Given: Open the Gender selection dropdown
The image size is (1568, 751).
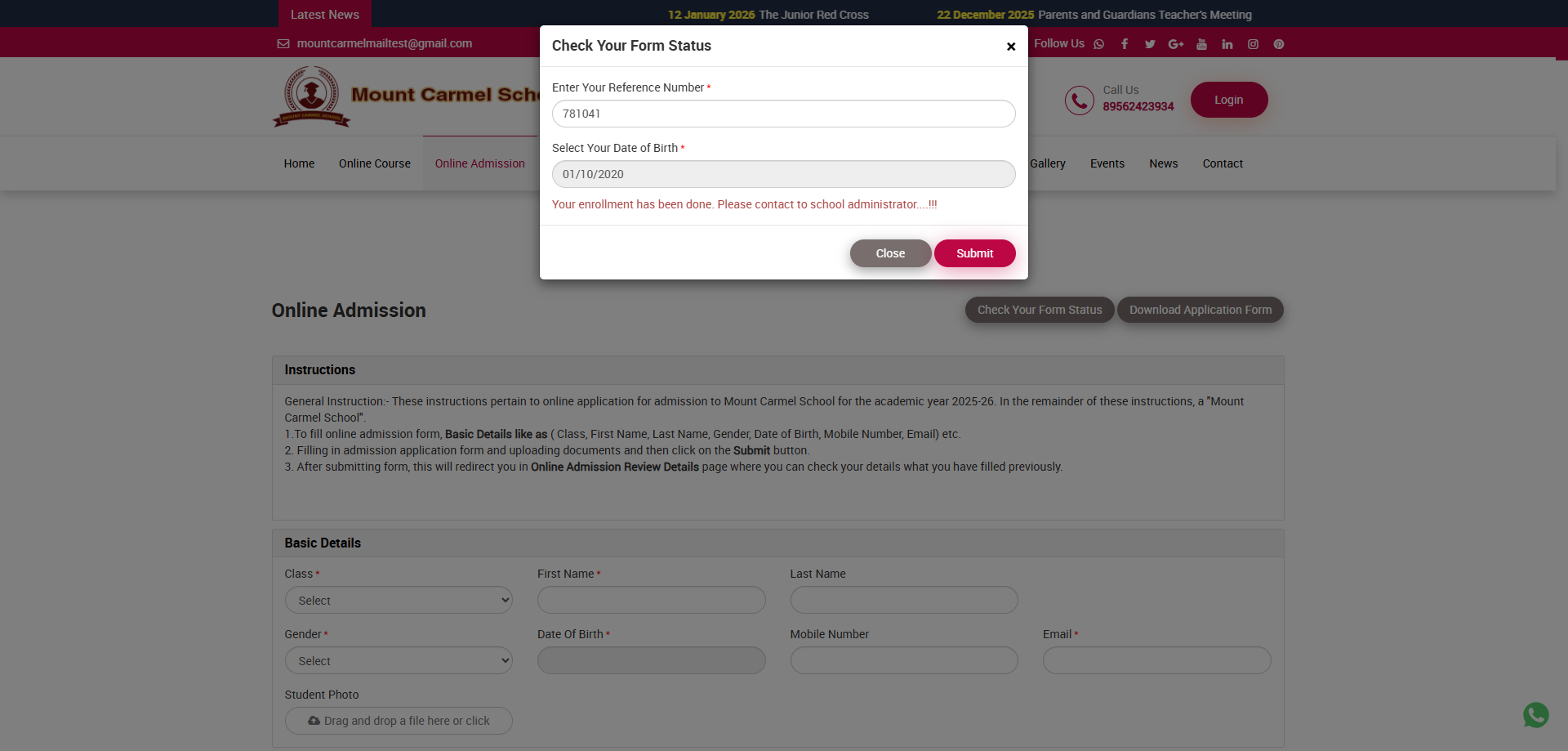Looking at the screenshot, I should tap(398, 660).
